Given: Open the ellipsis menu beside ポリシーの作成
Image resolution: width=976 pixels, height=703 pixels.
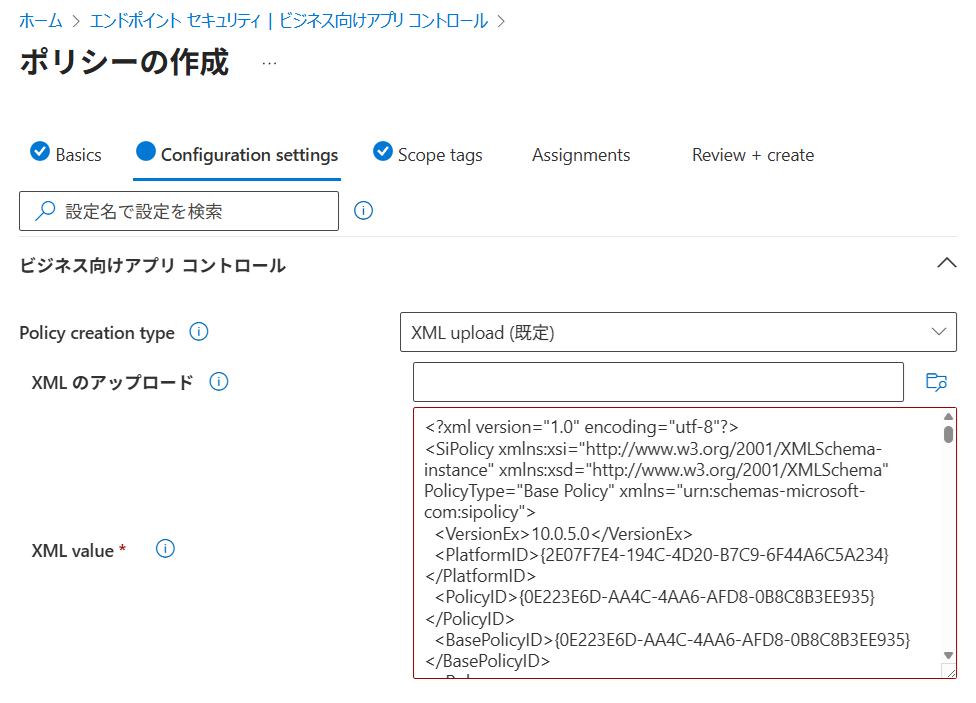Looking at the screenshot, I should [x=269, y=63].
